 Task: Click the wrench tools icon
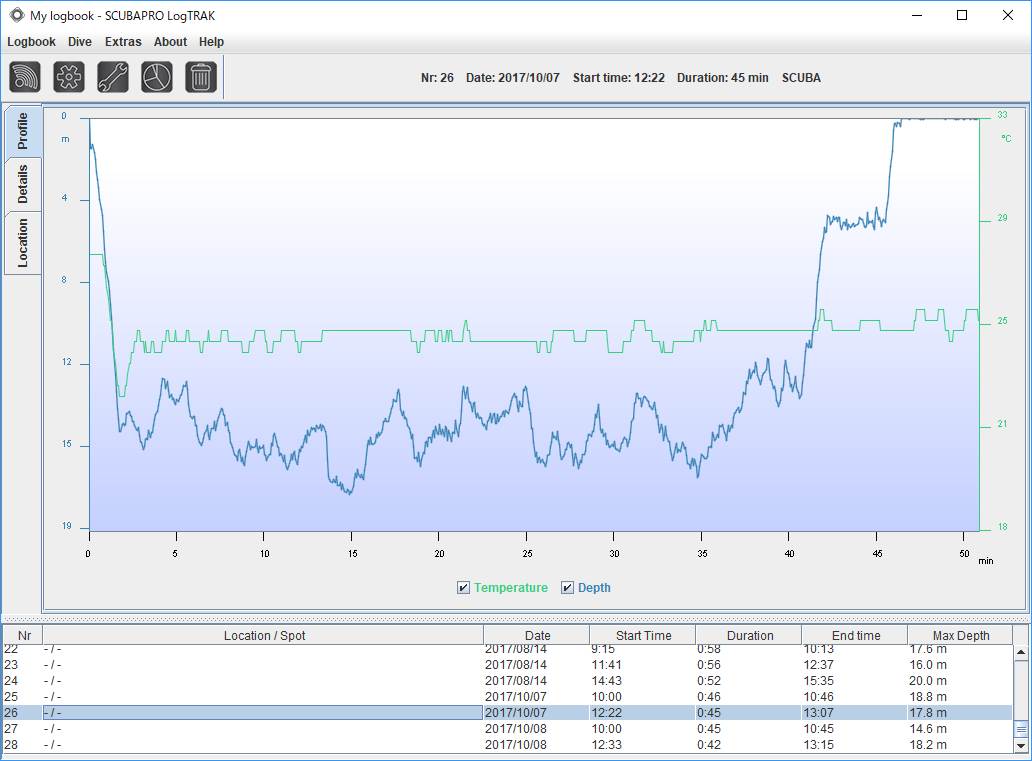(113, 77)
